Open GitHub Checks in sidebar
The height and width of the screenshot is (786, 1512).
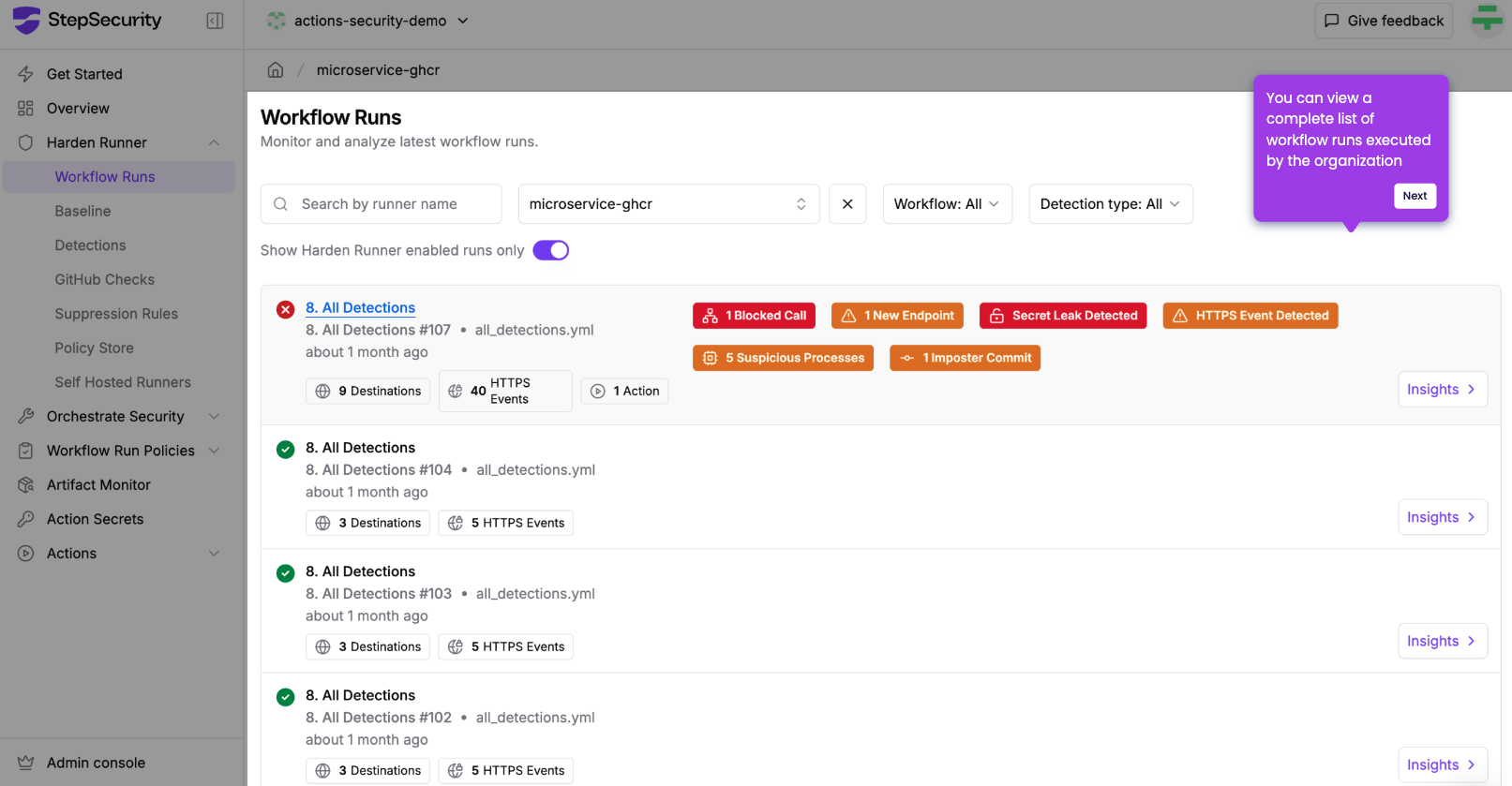pos(105,279)
